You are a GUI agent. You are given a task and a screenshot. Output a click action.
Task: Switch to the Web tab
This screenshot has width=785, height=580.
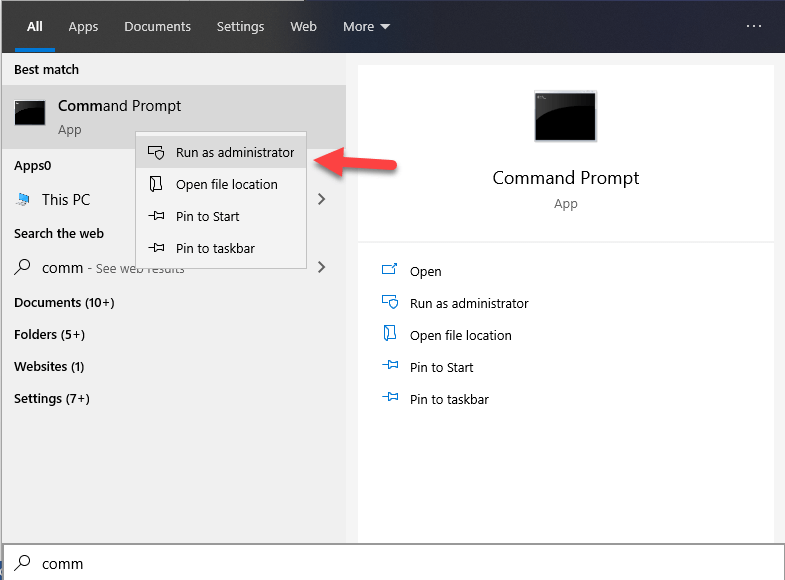tap(303, 27)
